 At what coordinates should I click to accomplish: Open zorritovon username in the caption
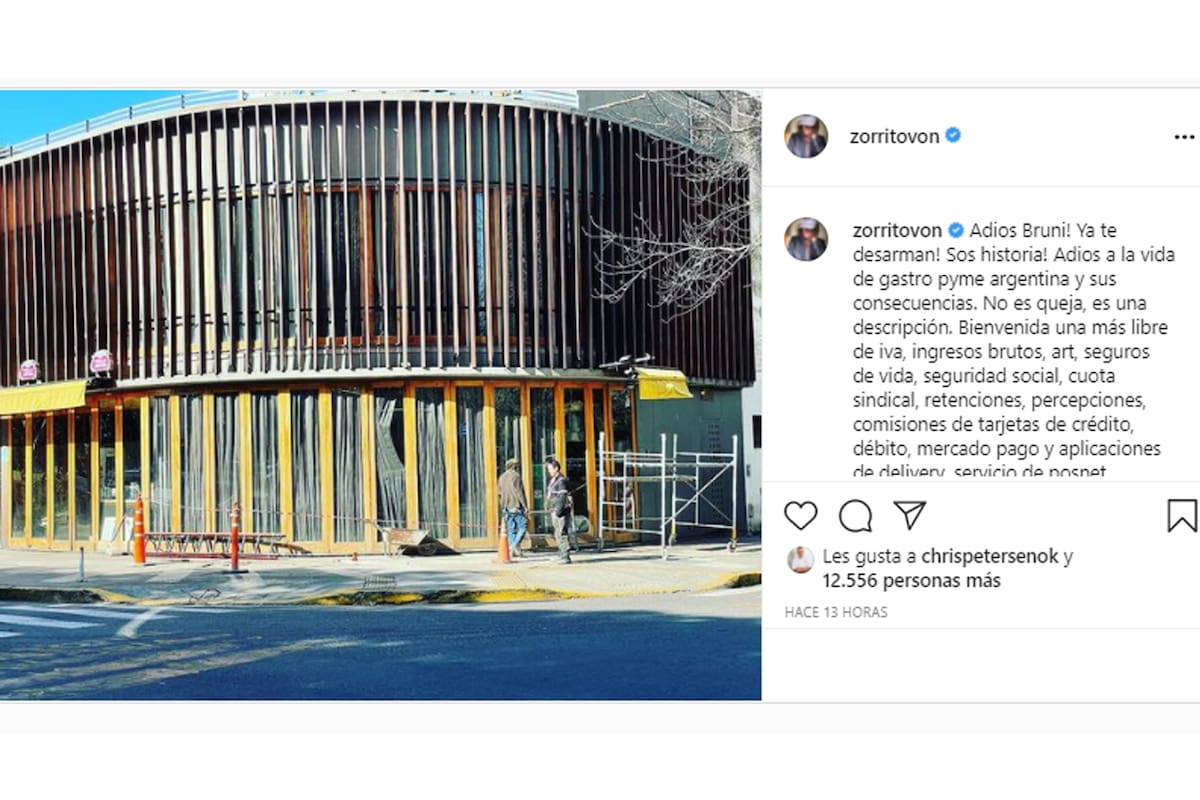point(897,230)
